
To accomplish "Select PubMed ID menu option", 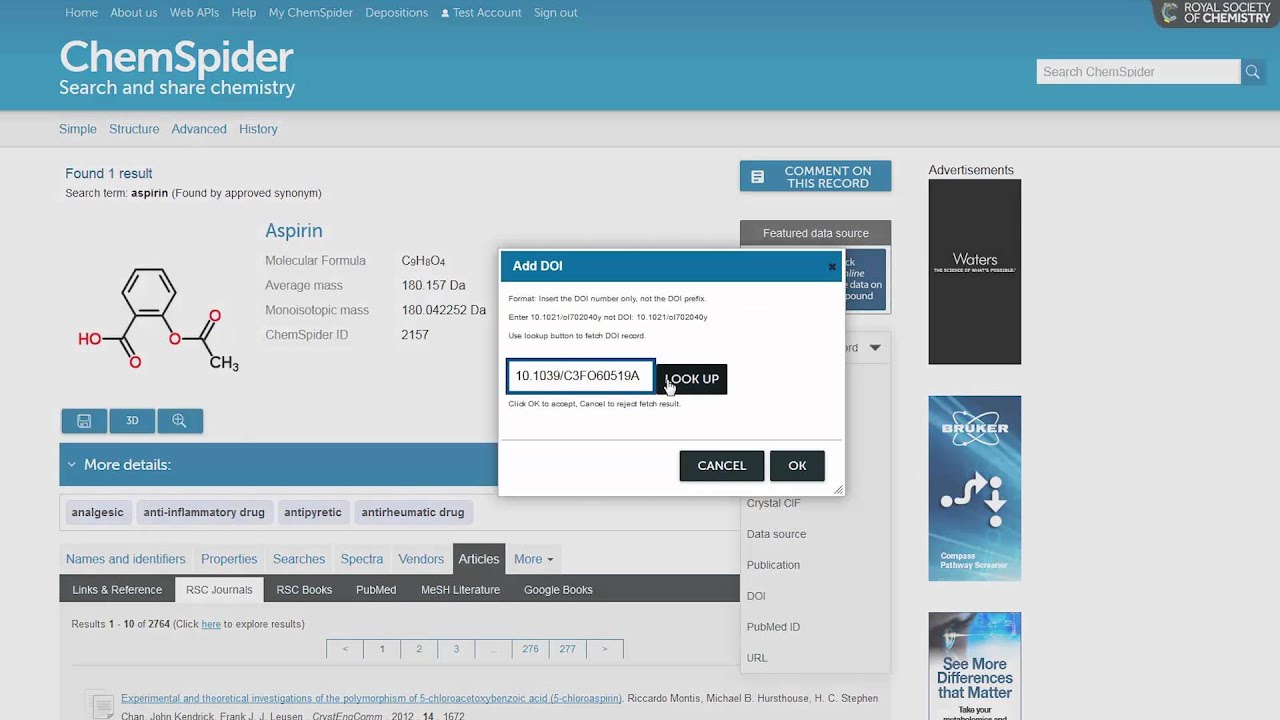I will (x=773, y=627).
